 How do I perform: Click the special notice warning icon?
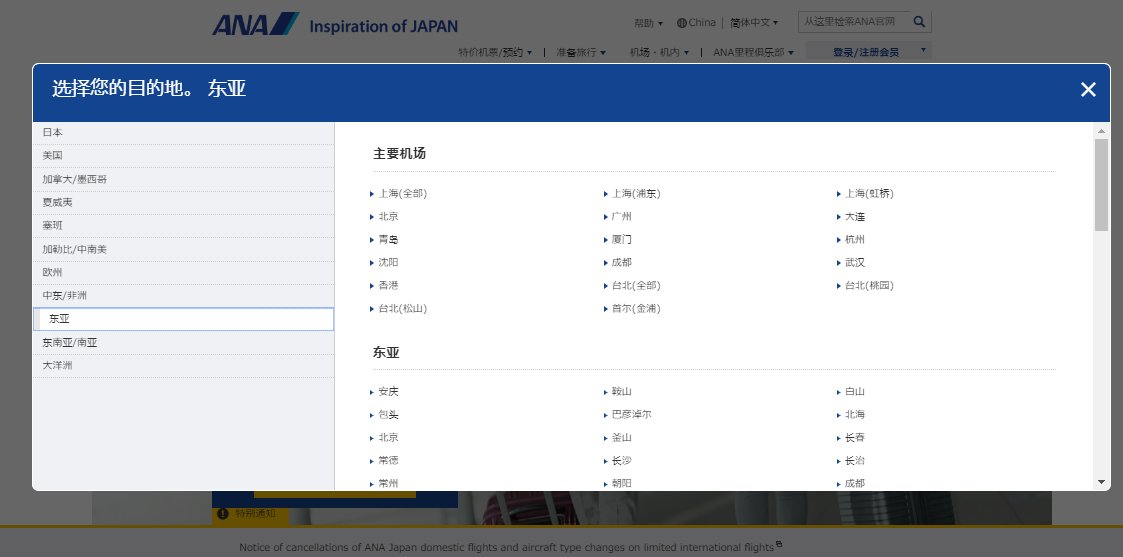click(x=223, y=513)
